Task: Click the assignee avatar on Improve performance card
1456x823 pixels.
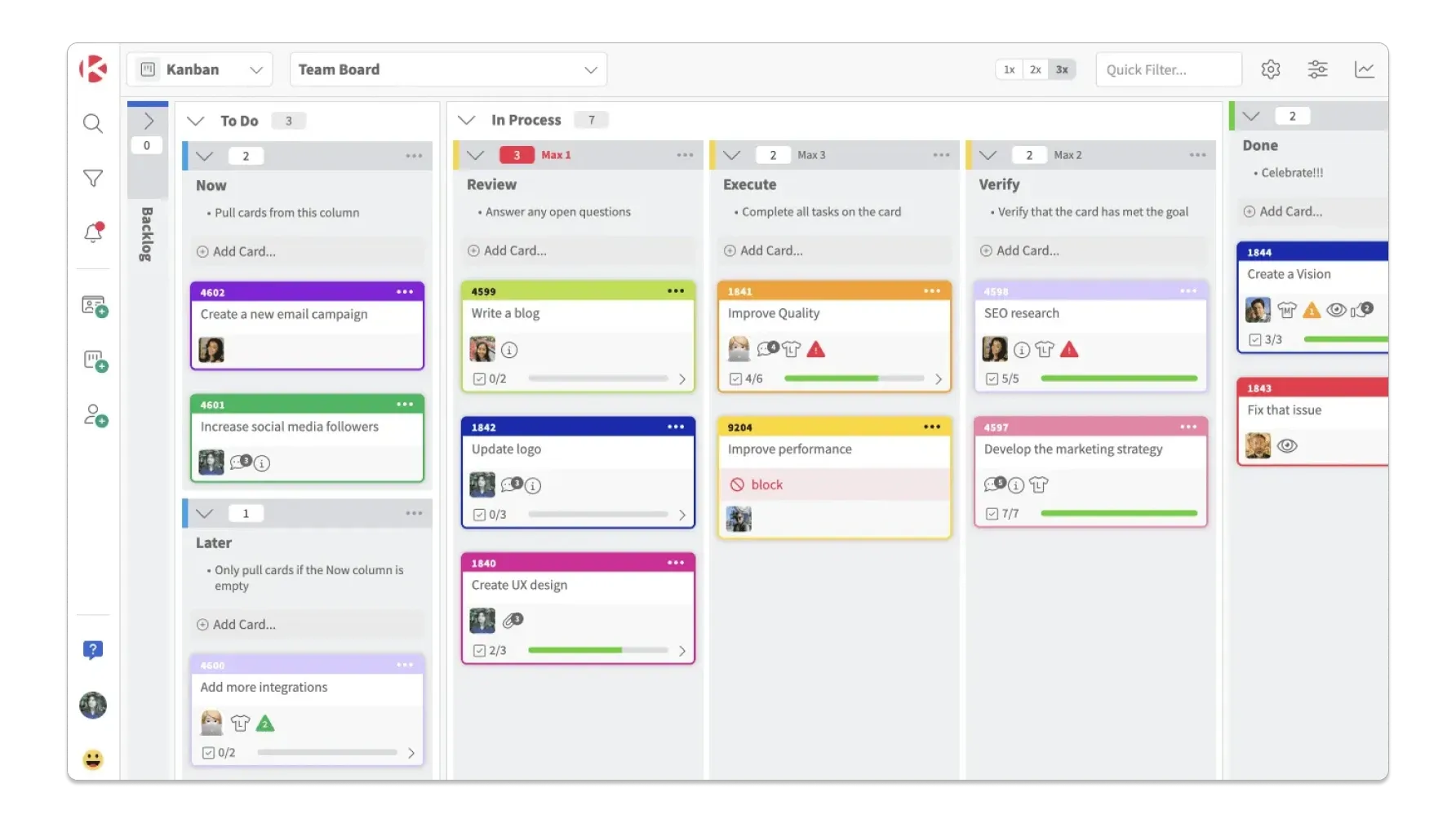Action: pos(739,519)
